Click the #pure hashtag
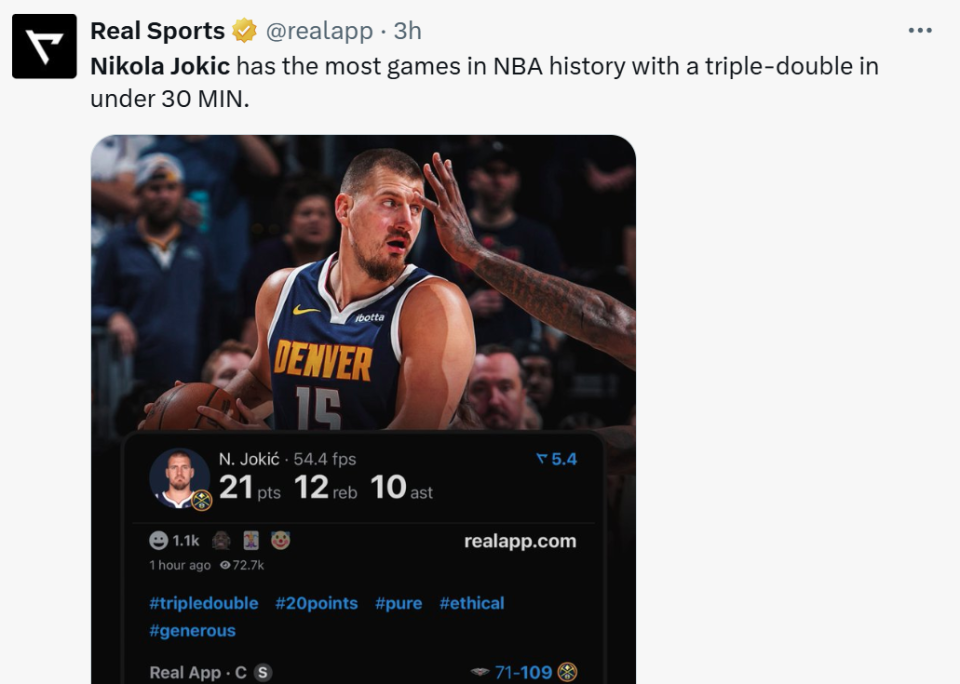The image size is (960, 684). 398,603
